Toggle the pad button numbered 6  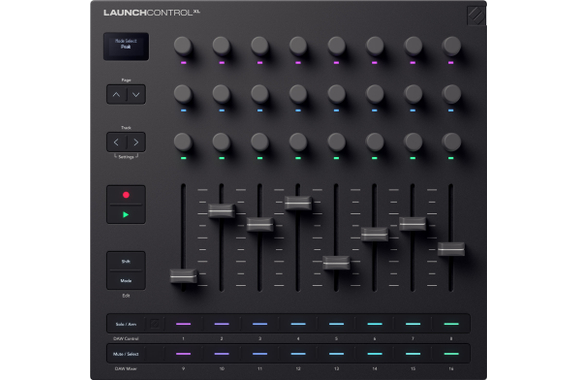[374, 324]
